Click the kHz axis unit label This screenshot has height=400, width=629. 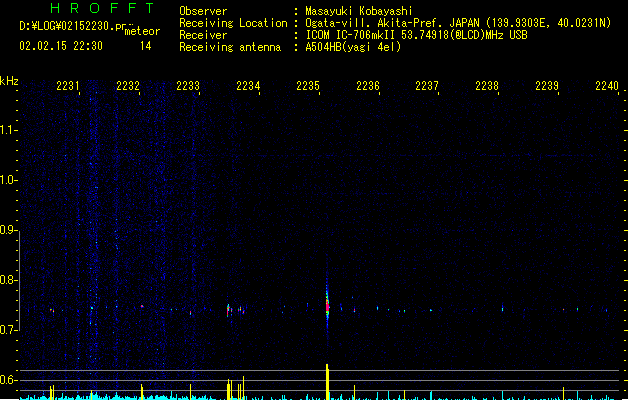point(9,81)
